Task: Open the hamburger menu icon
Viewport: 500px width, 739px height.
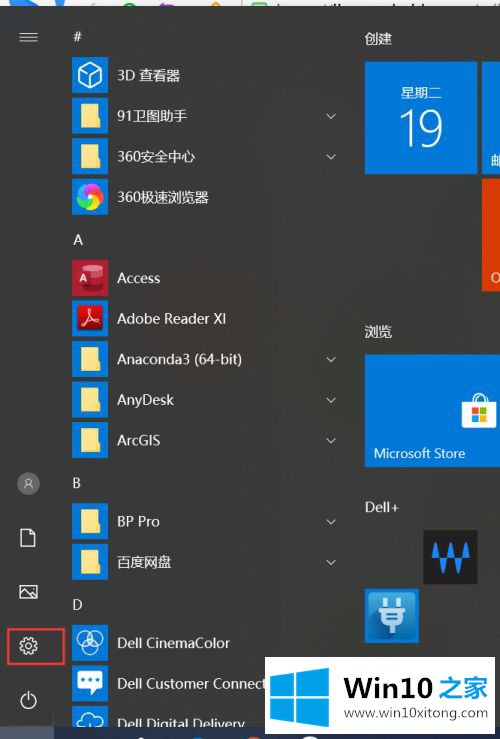Action: [x=28, y=37]
